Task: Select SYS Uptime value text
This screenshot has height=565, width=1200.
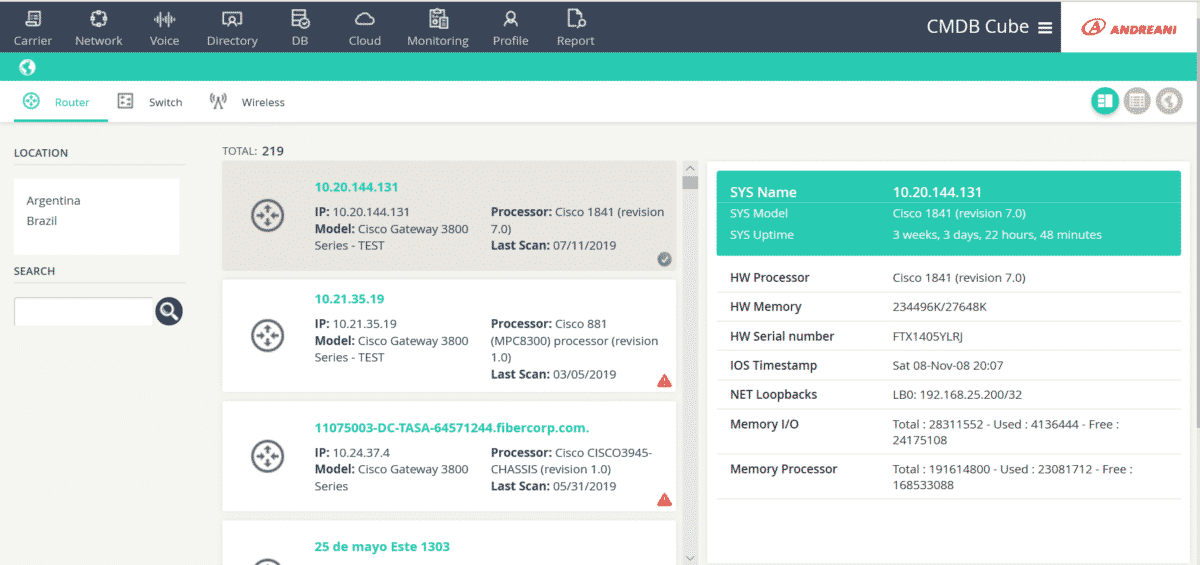Action: click(997, 235)
